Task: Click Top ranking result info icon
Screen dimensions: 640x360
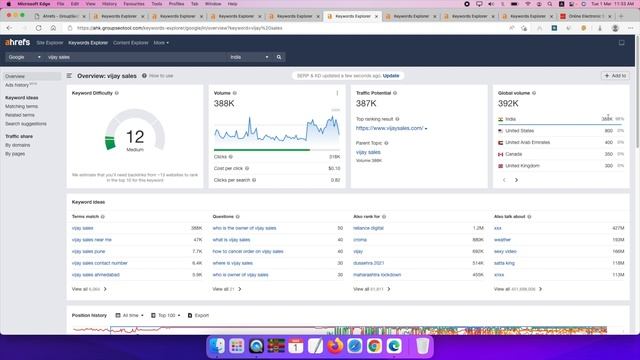Action: 397,119
